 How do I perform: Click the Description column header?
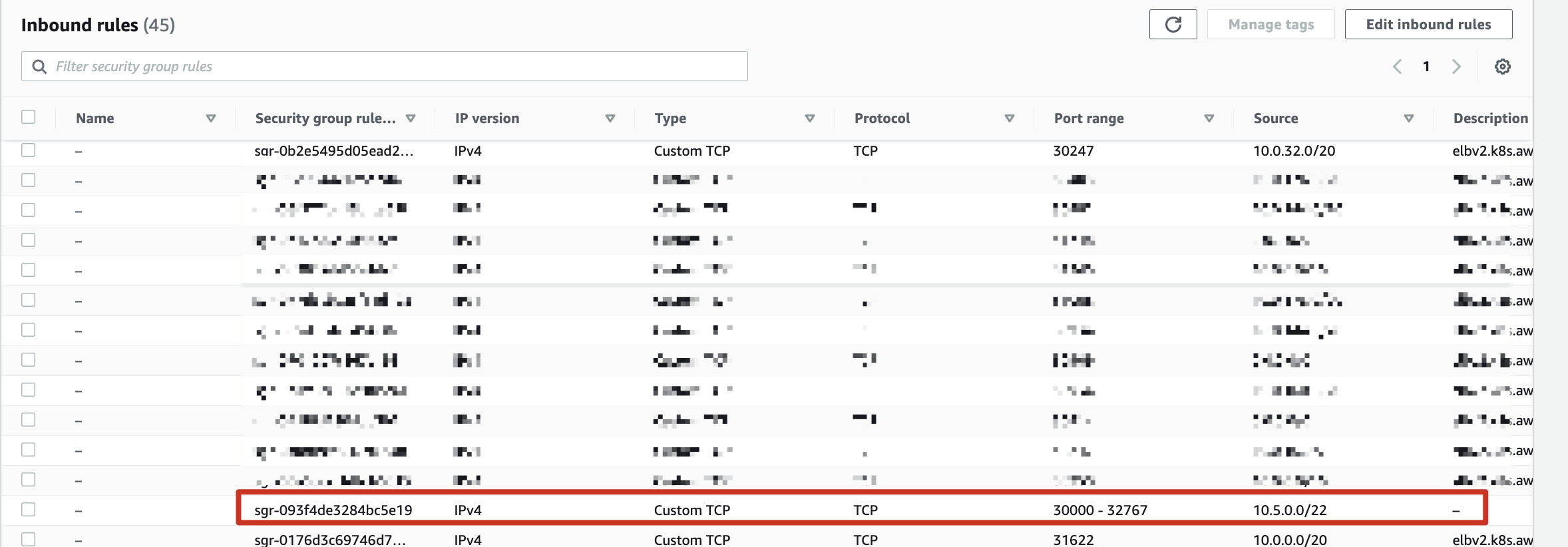[1491, 118]
